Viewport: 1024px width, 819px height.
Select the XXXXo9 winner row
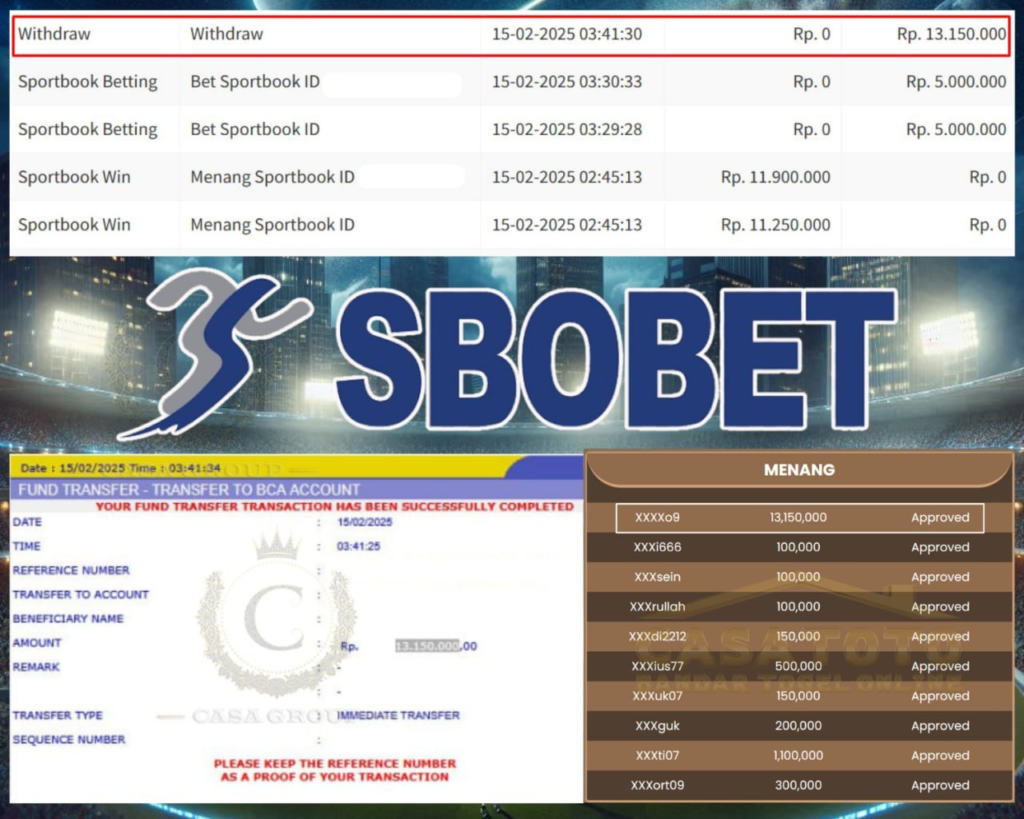tap(798, 518)
